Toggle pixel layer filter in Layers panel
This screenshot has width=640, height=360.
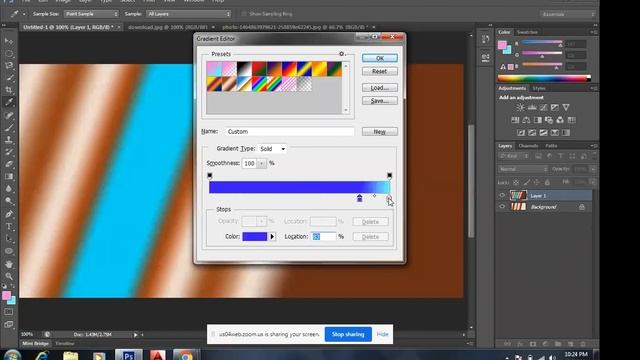pos(538,156)
